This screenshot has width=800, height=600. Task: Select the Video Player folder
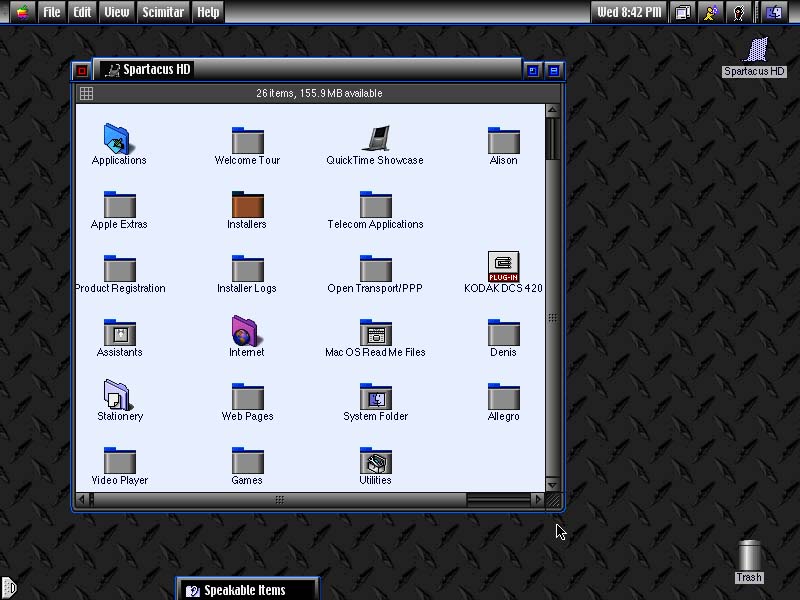(119, 460)
